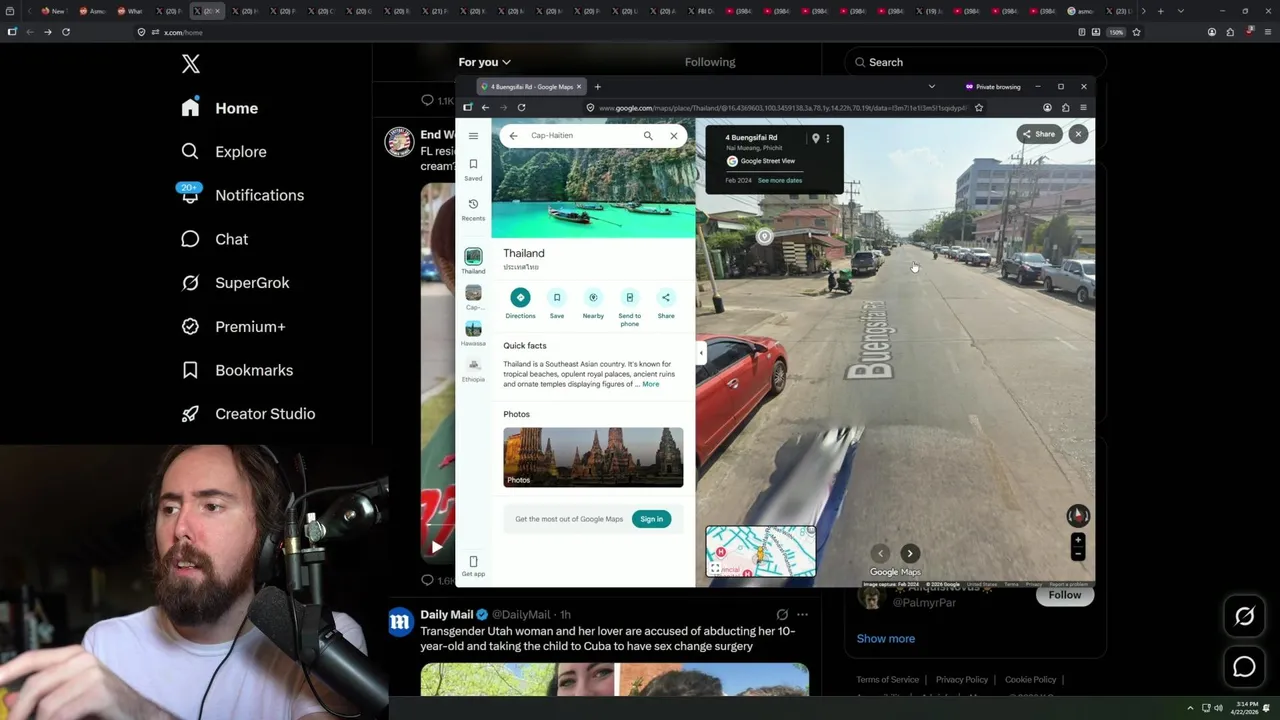This screenshot has width=1280, height=720.
Task: Clear the Cap-Haitien search text
Action: pos(673,136)
